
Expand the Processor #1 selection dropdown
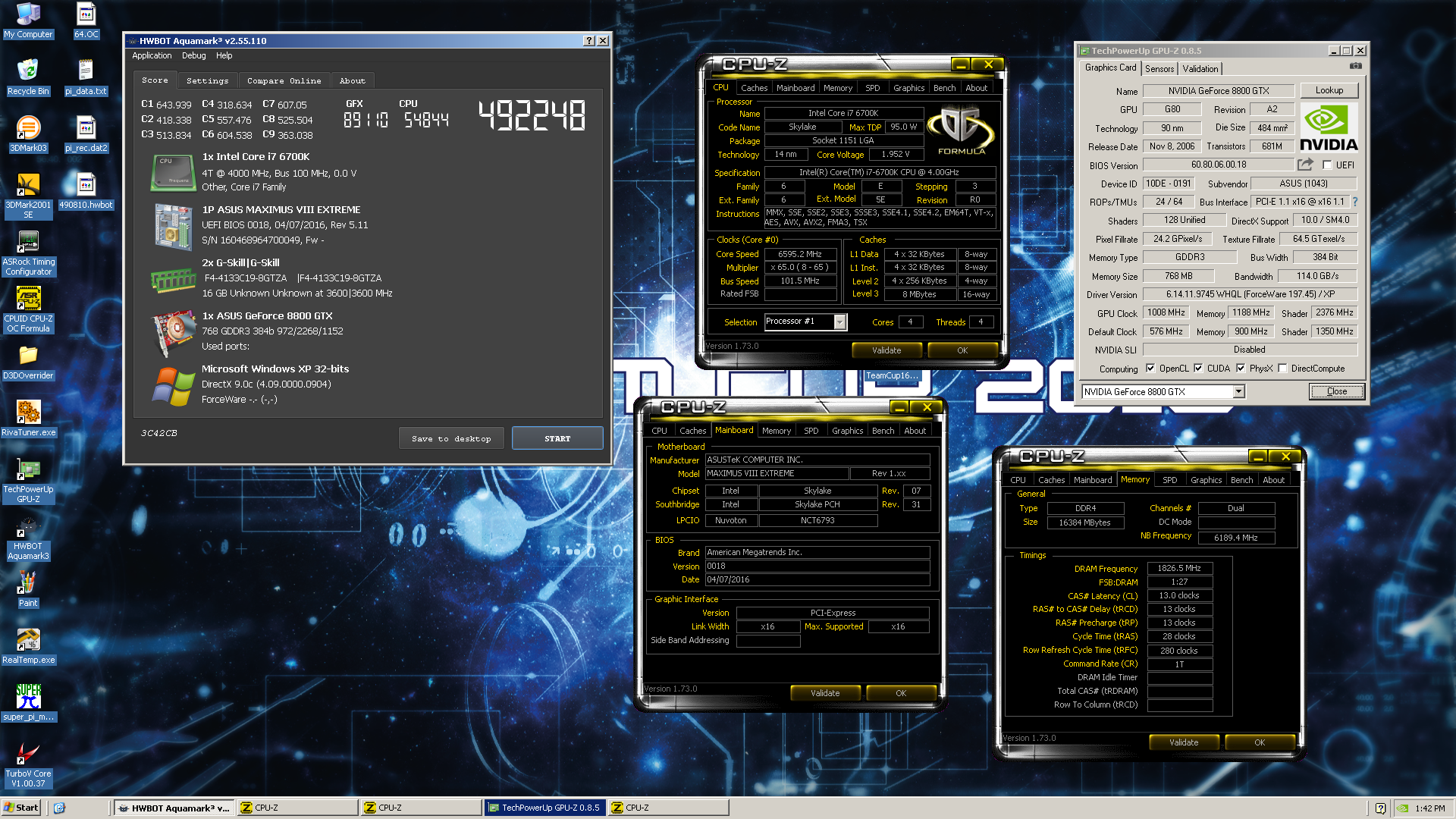[x=839, y=322]
